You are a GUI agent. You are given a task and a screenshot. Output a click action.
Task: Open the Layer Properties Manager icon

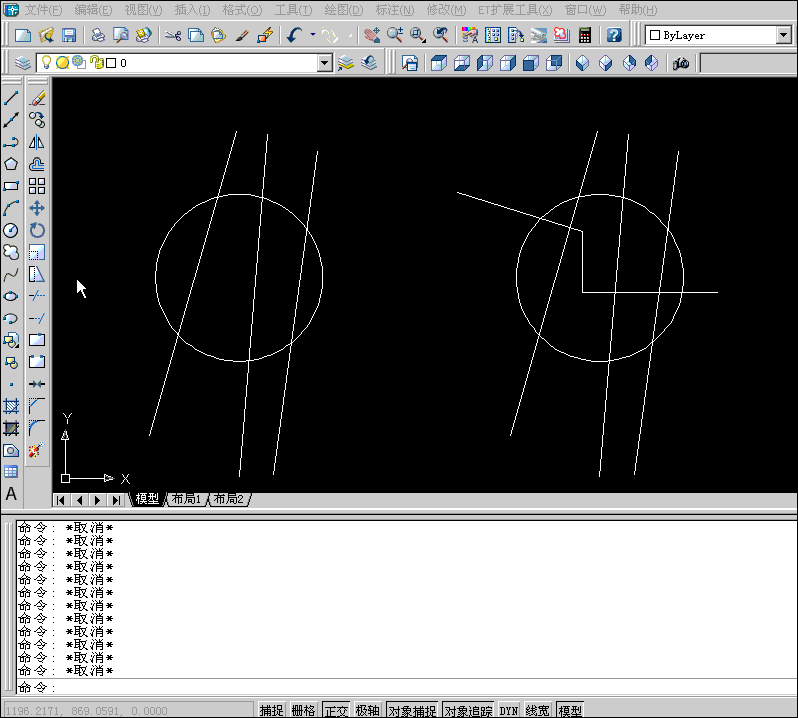(22, 63)
